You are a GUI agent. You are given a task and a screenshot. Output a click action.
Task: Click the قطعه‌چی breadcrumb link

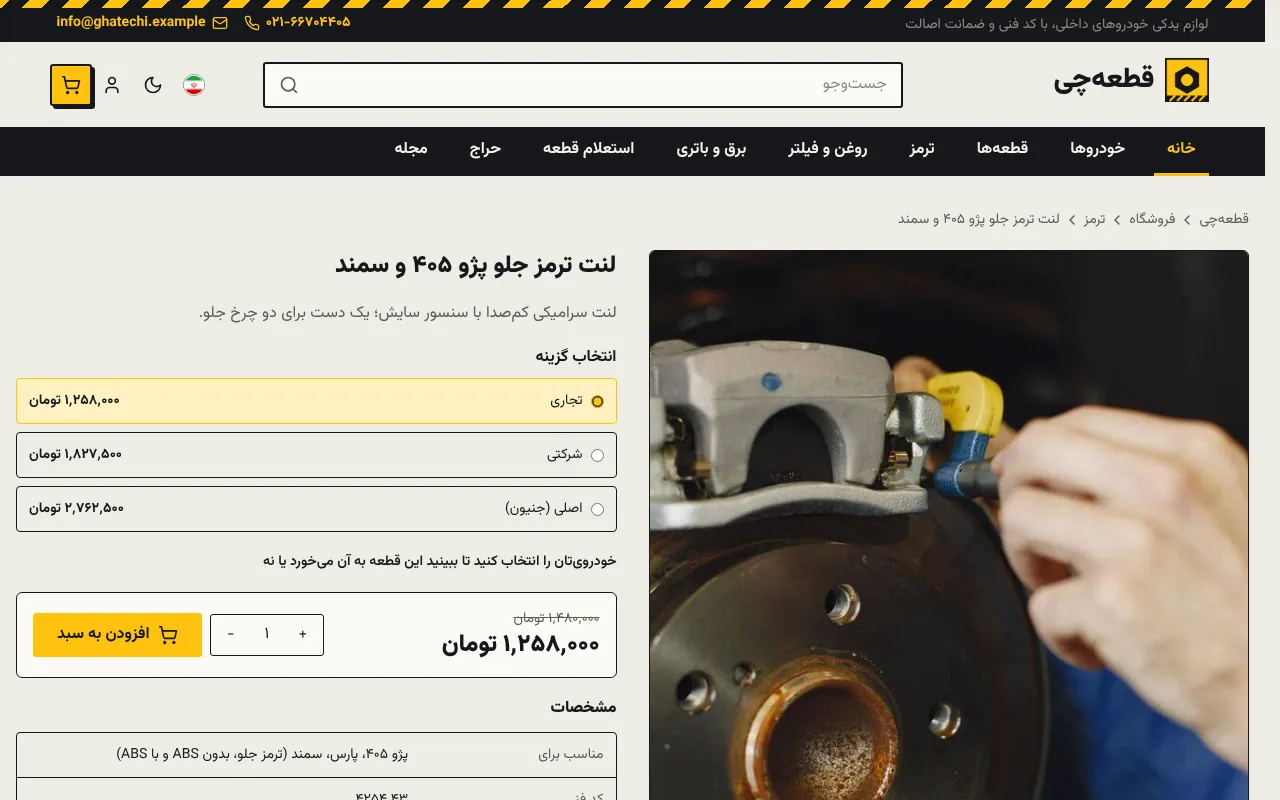coord(1224,219)
